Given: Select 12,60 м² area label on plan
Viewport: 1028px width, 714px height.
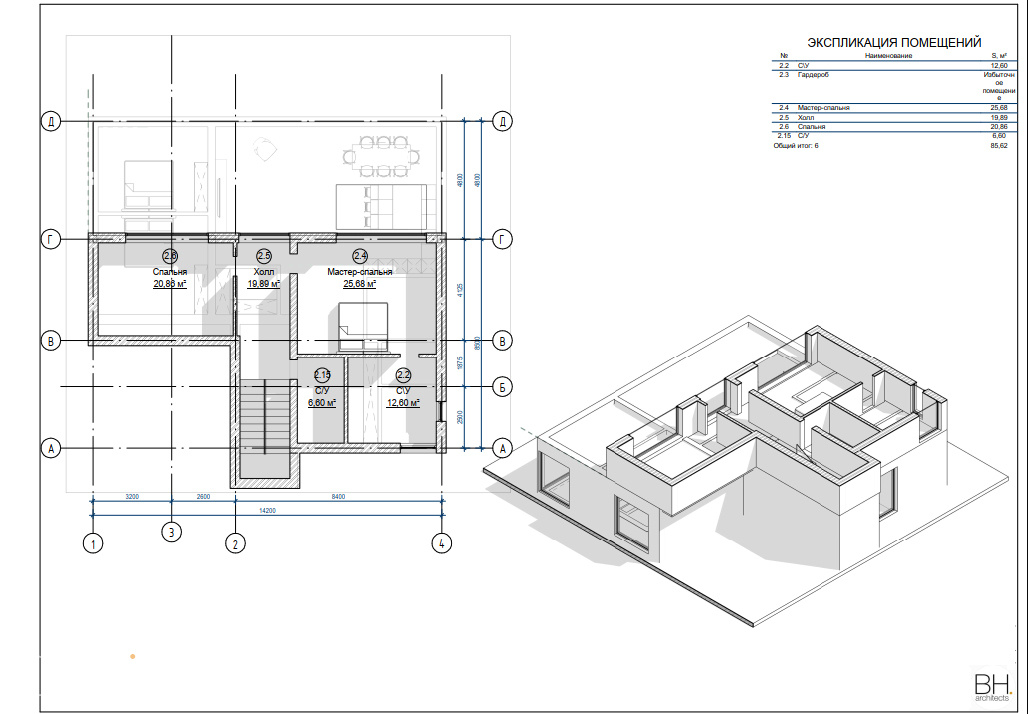Looking at the screenshot, I should pos(403,402).
